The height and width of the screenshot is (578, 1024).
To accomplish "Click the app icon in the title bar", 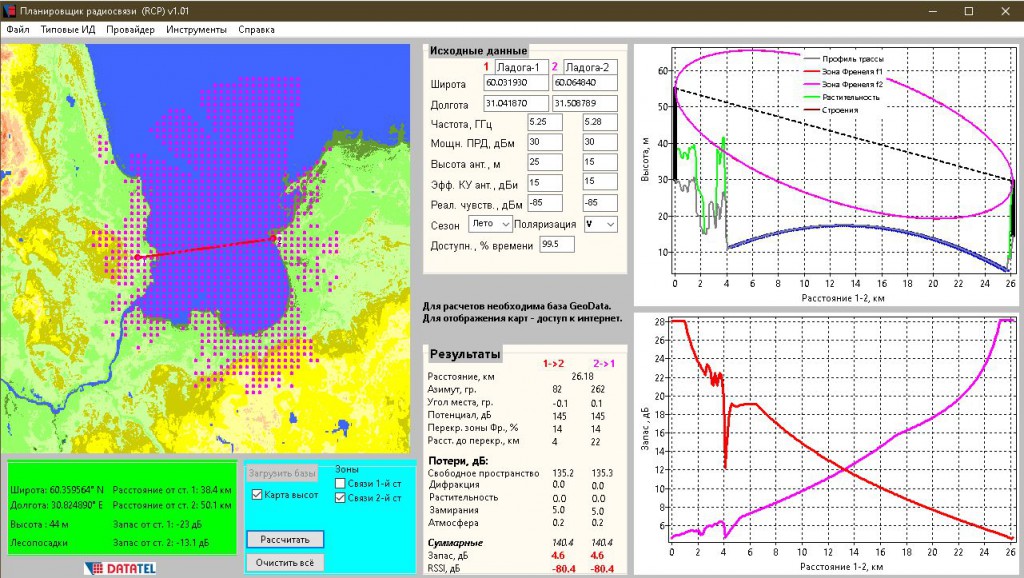I will pos(11,10).
